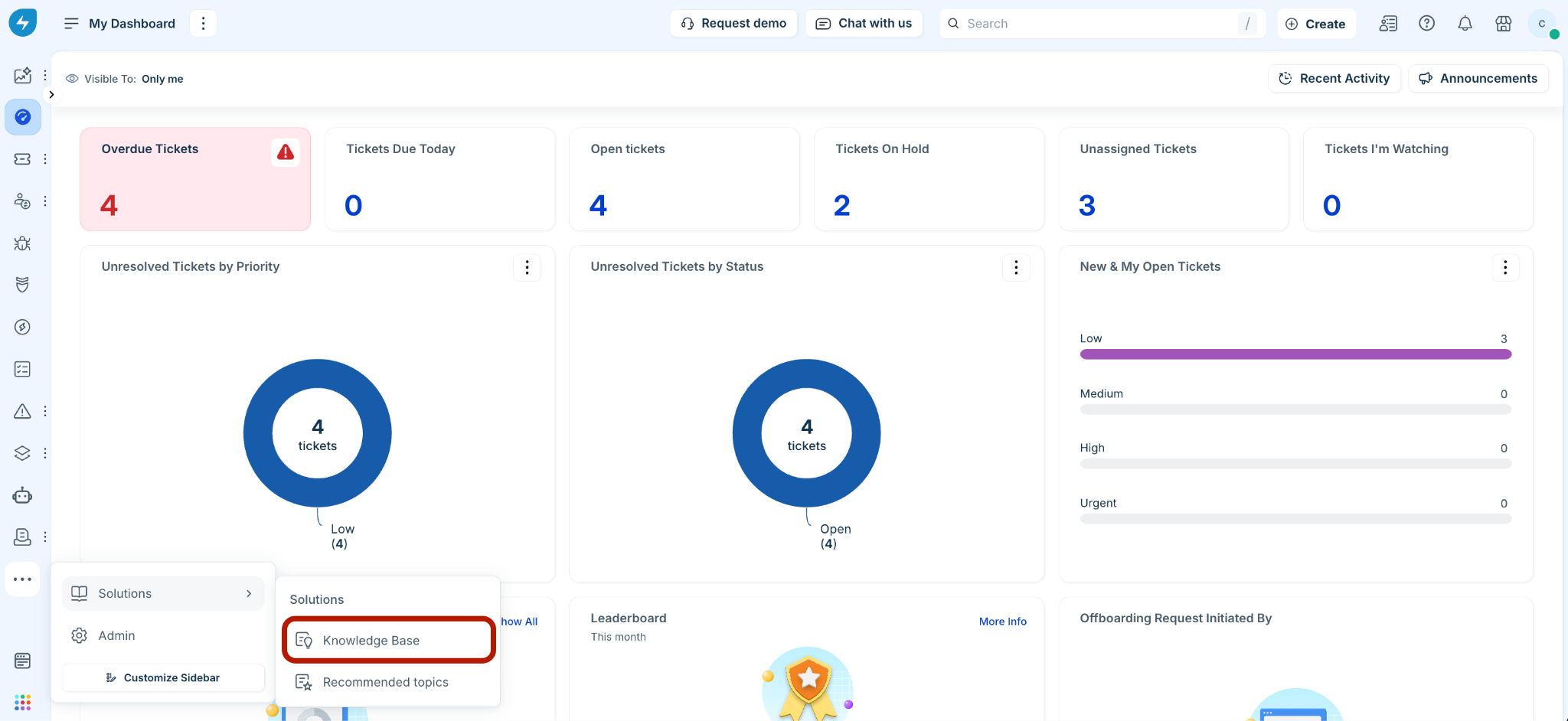Viewport: 1568px width, 721px height.
Task: Open the Alerts warning triangle sidebar icon
Action: pos(23,411)
